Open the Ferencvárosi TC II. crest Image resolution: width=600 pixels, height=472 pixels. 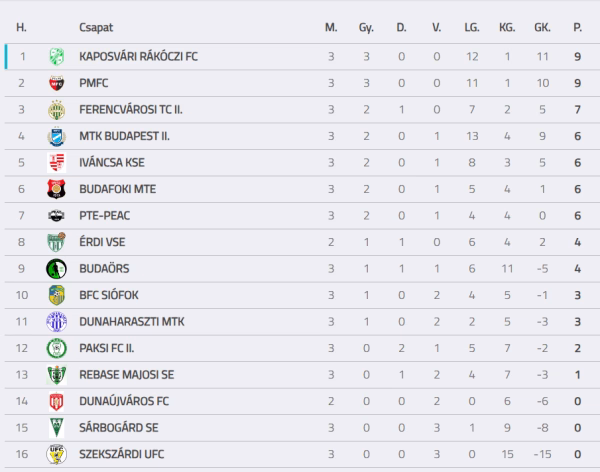(x=57, y=110)
